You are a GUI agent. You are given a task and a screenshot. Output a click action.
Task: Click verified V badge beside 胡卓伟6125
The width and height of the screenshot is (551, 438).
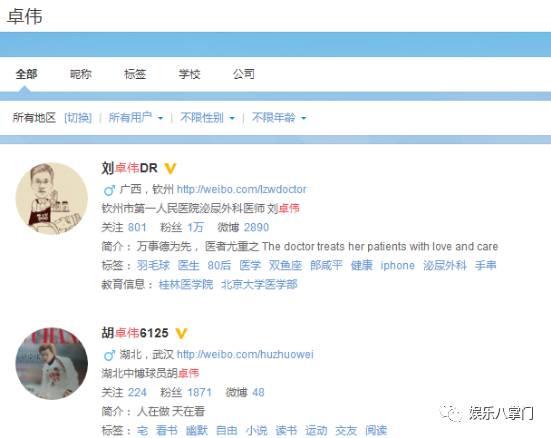181,333
